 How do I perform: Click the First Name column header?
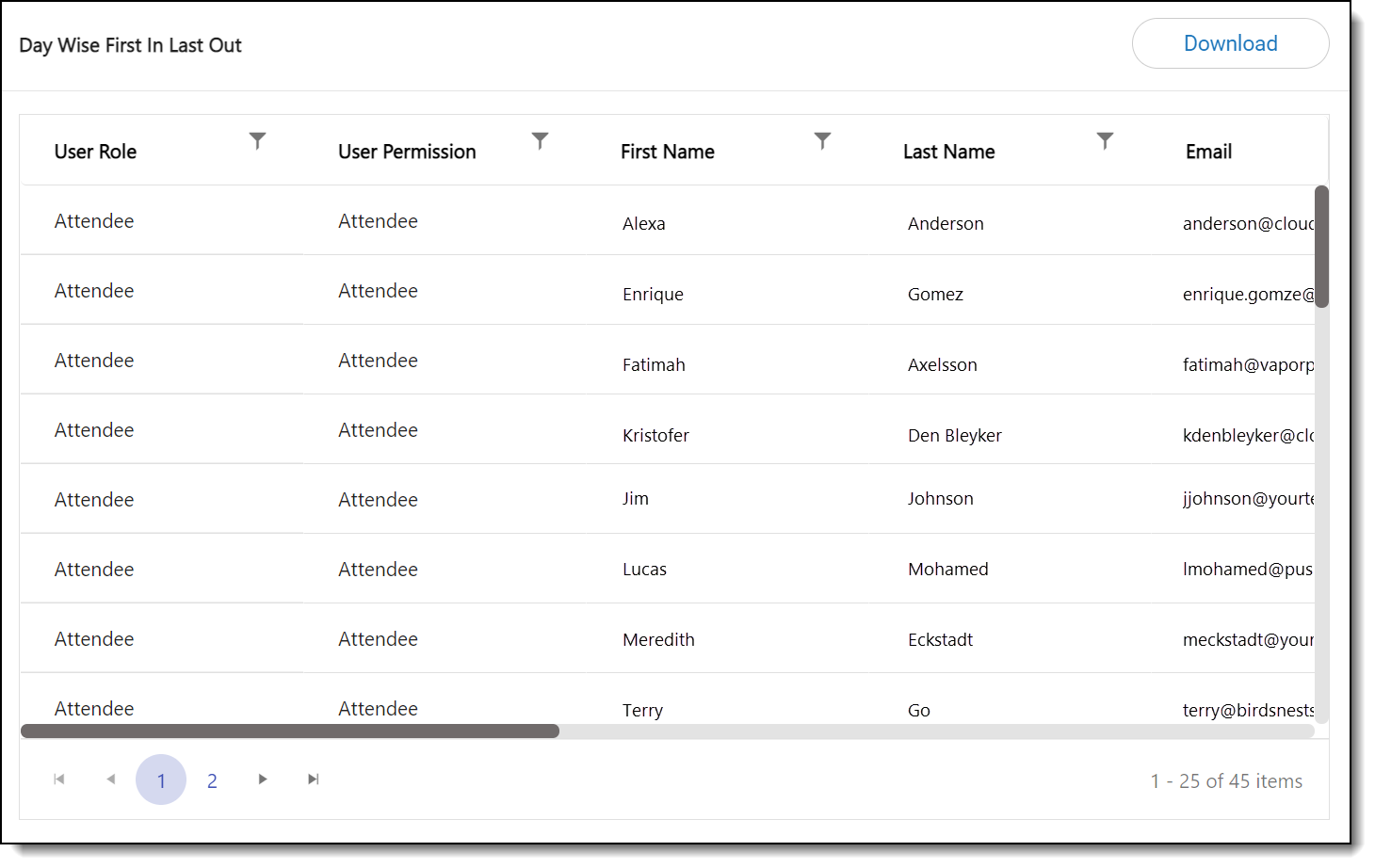click(x=667, y=152)
